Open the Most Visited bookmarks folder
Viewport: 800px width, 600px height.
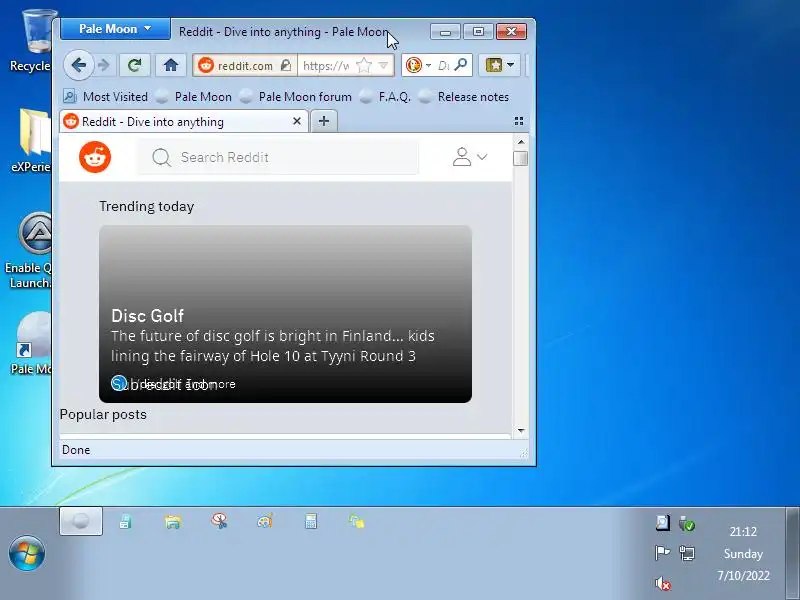[106, 96]
